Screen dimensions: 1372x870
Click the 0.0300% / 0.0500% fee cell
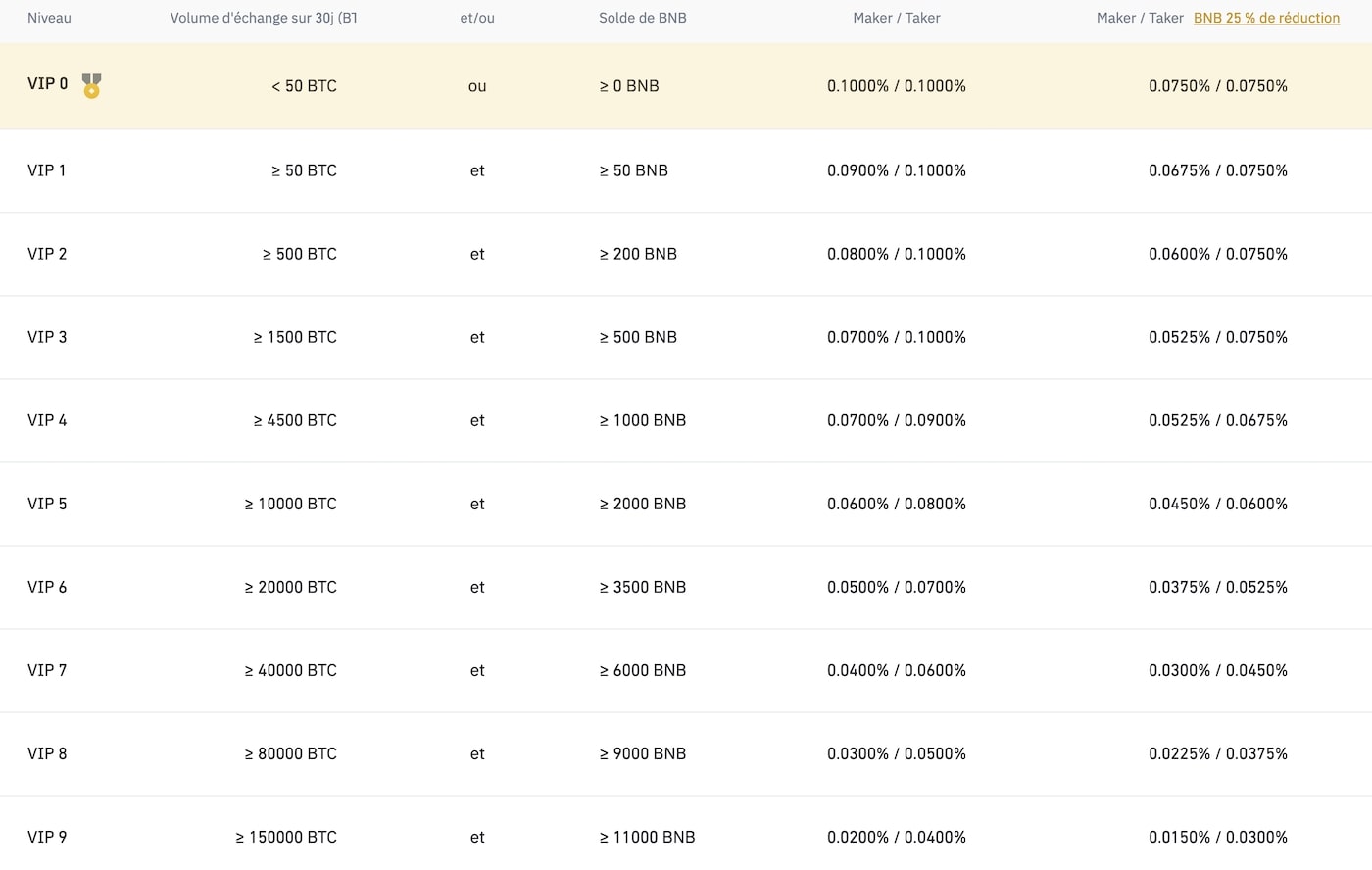click(897, 753)
